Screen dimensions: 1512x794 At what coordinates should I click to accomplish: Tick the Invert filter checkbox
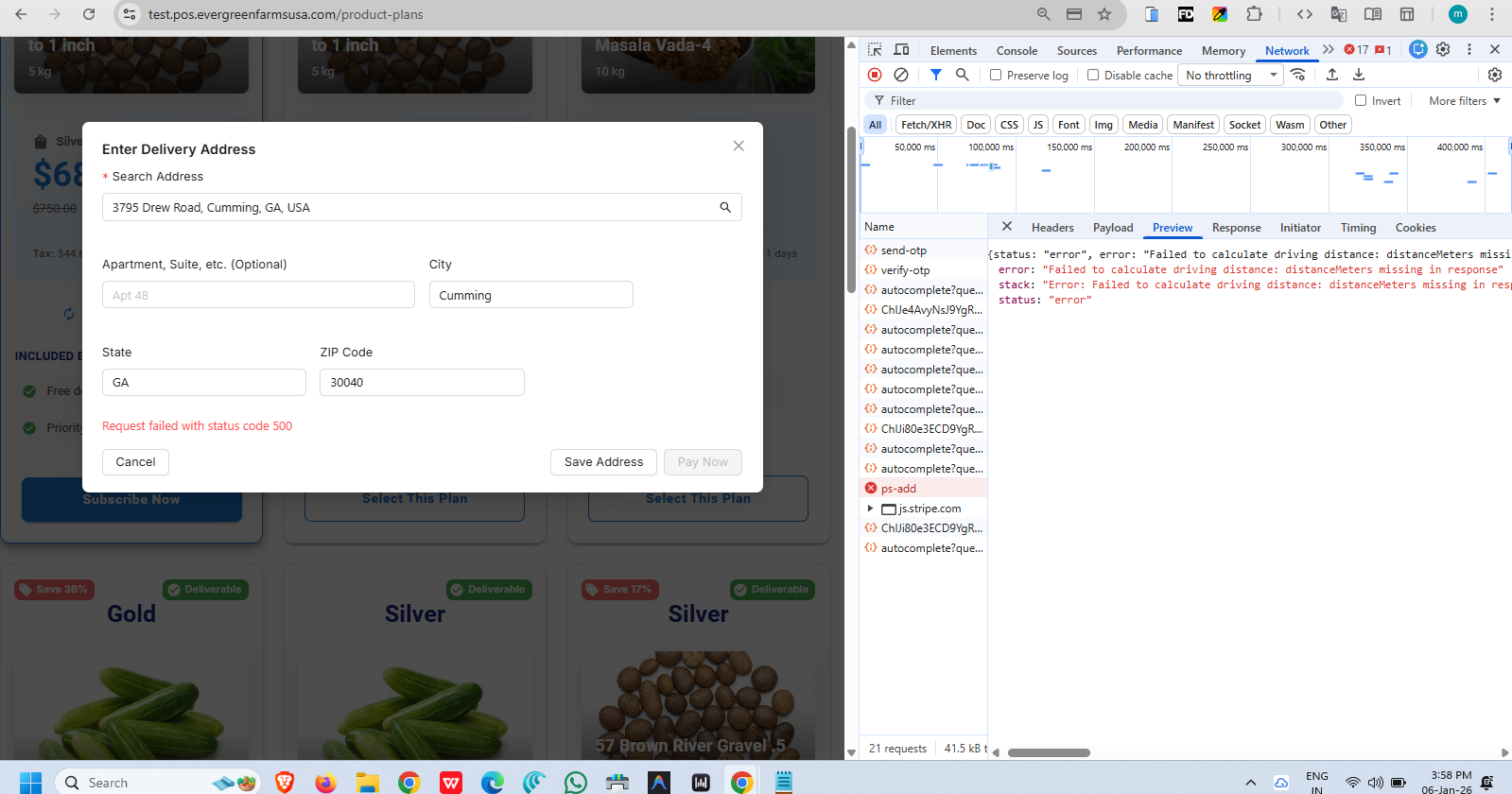pos(1361,100)
